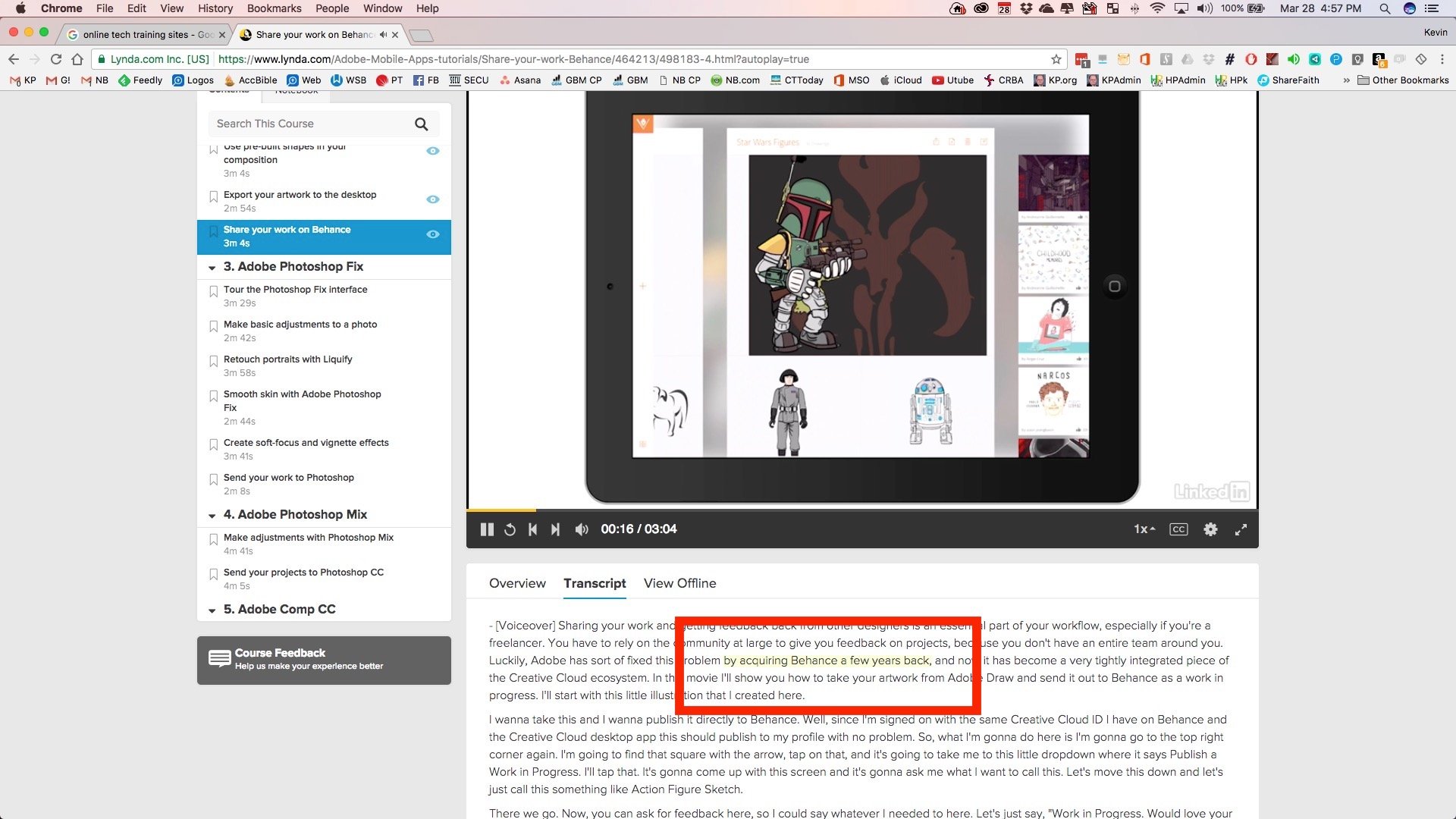
Task: Bookmark Tour the Photoshop Fix interface
Action: [214, 291]
